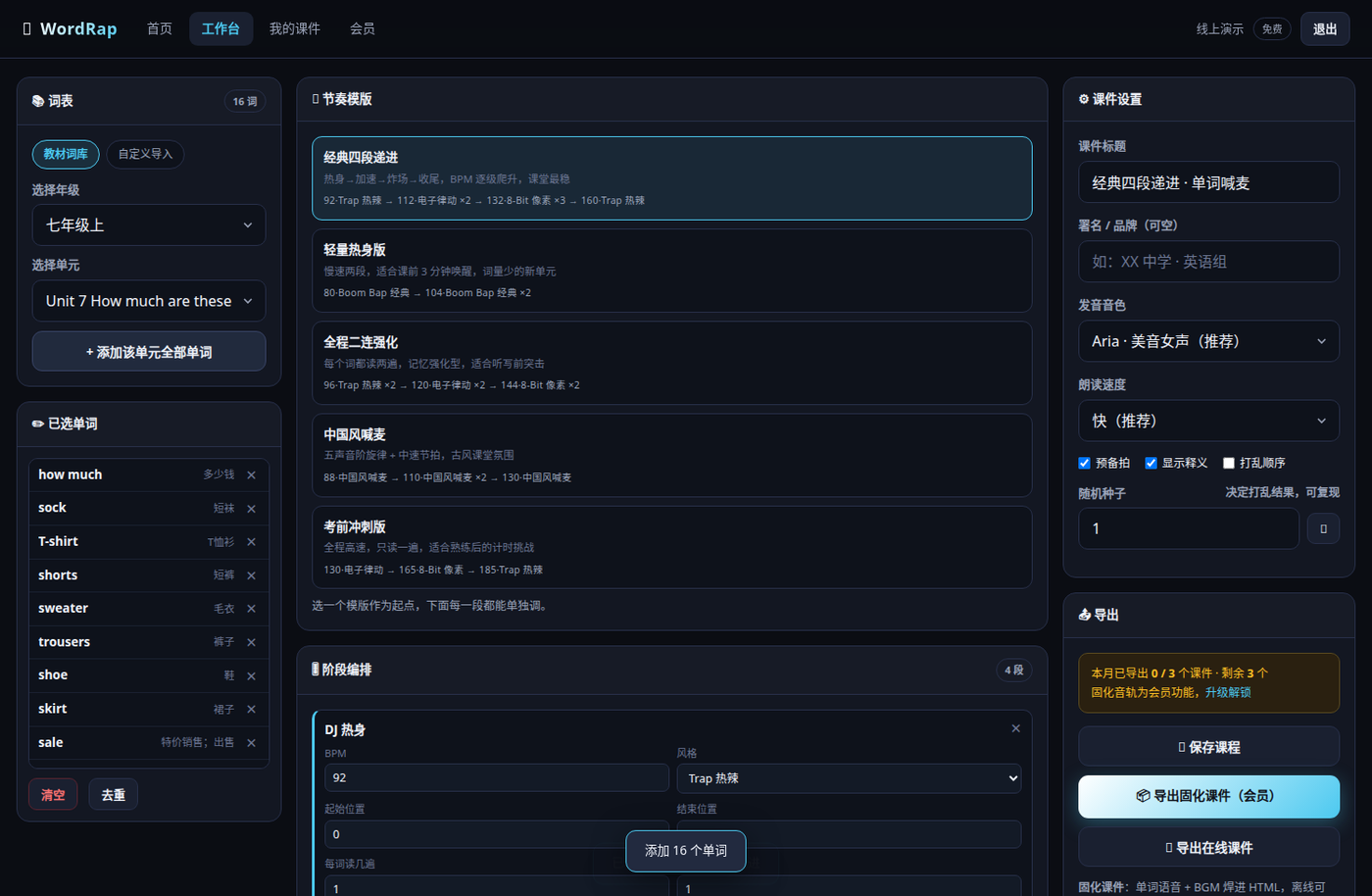The height and width of the screenshot is (896, 1372).
Task: Delete "skirt" from the word list
Action: point(252,709)
